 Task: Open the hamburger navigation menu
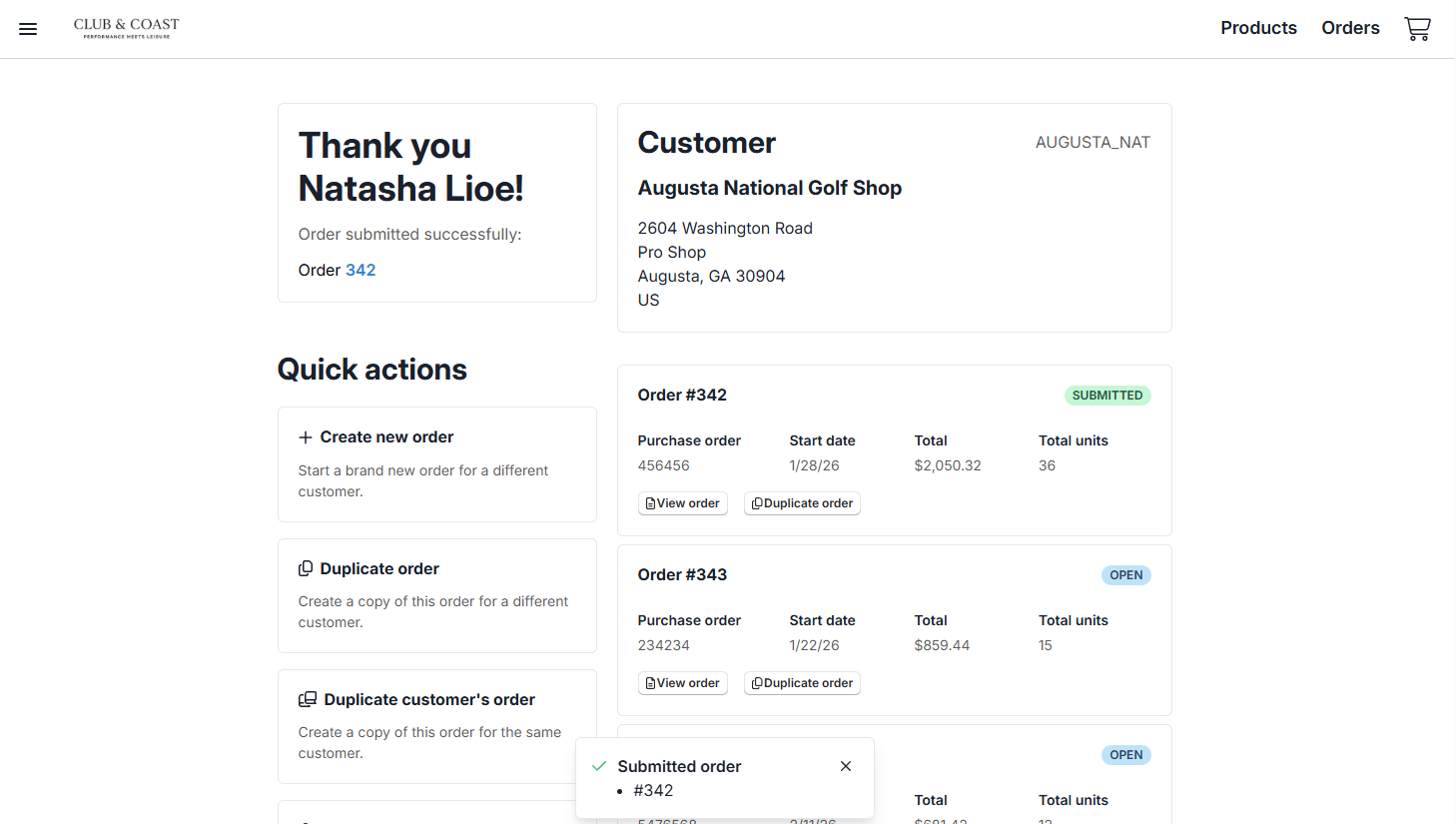point(28,29)
